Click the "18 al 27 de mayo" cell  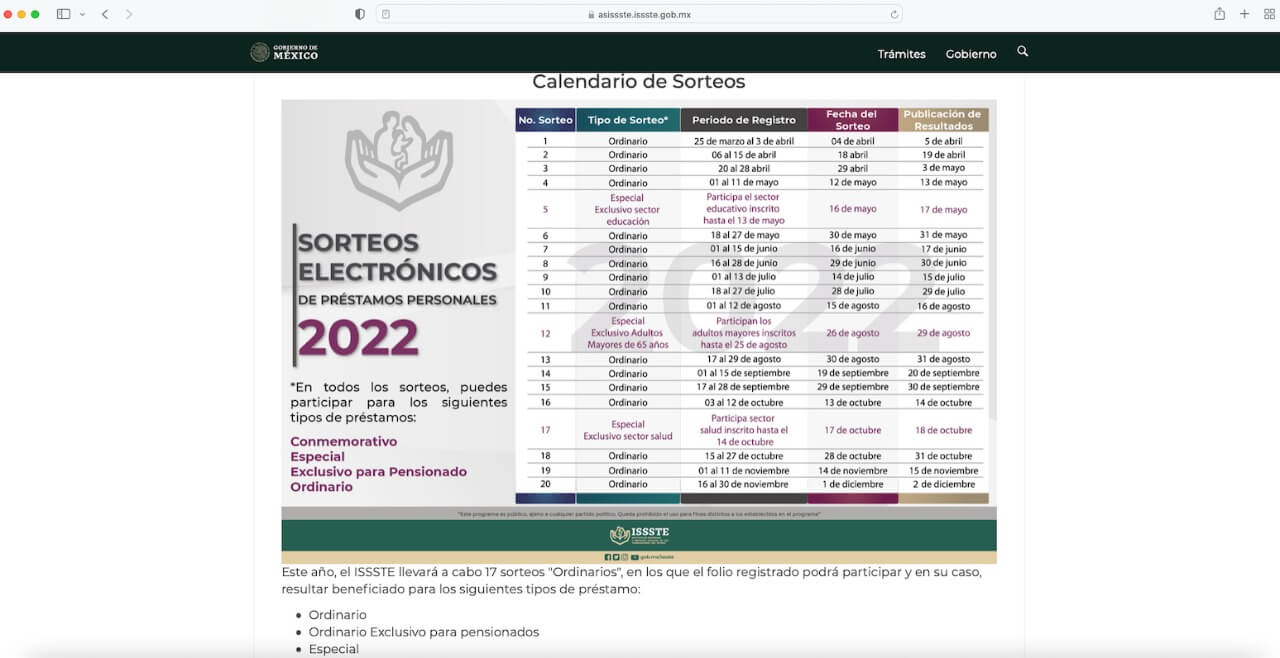click(x=744, y=236)
